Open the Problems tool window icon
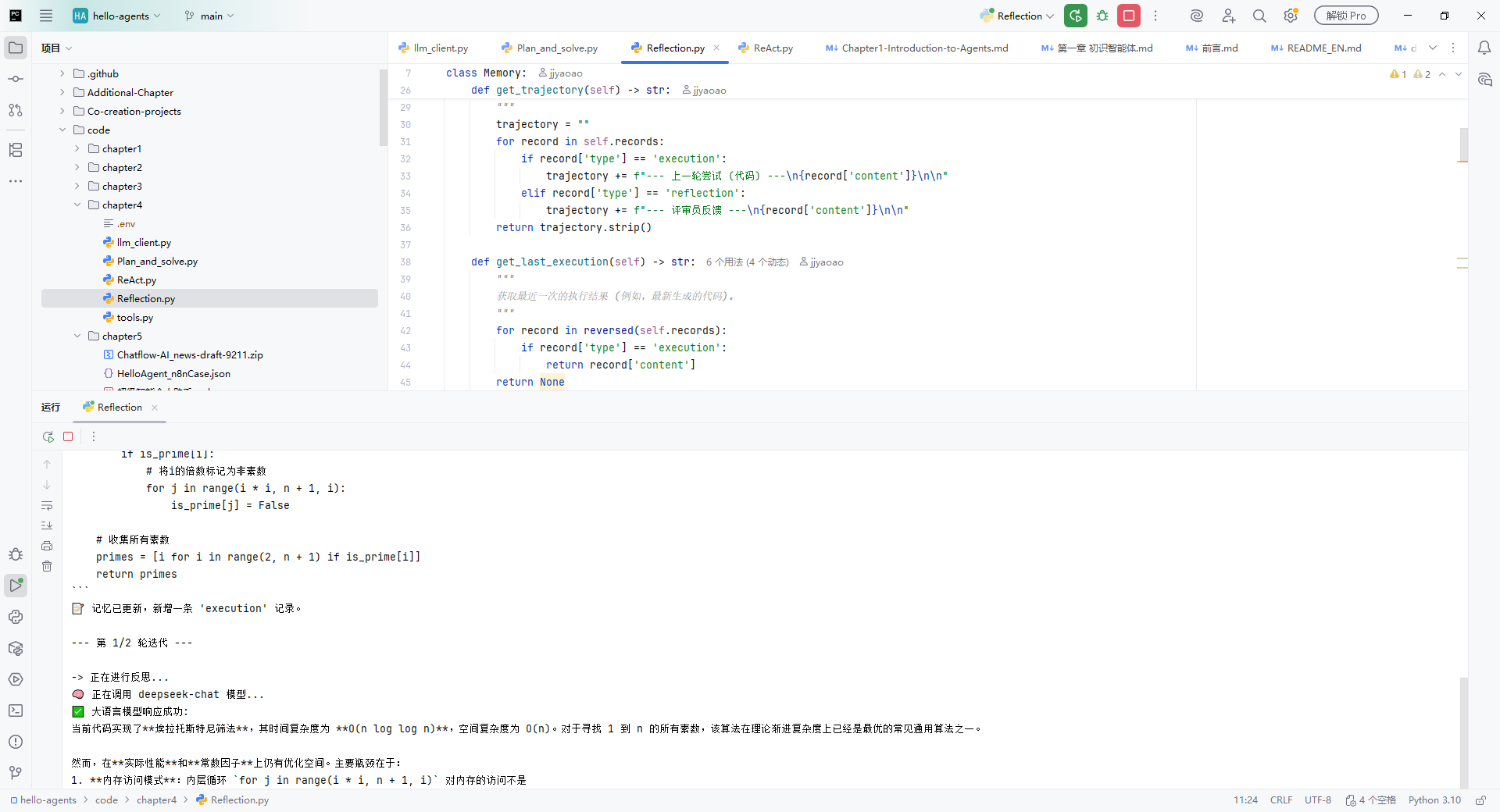 pos(16,742)
